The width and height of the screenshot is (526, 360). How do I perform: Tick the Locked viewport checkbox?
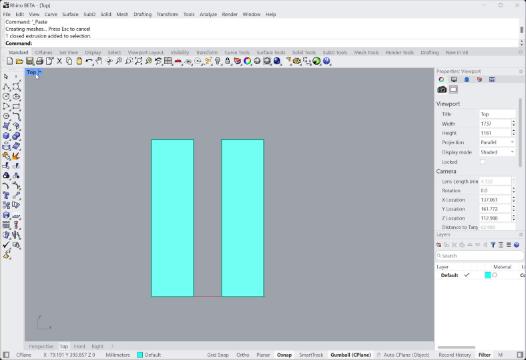[x=482, y=162]
